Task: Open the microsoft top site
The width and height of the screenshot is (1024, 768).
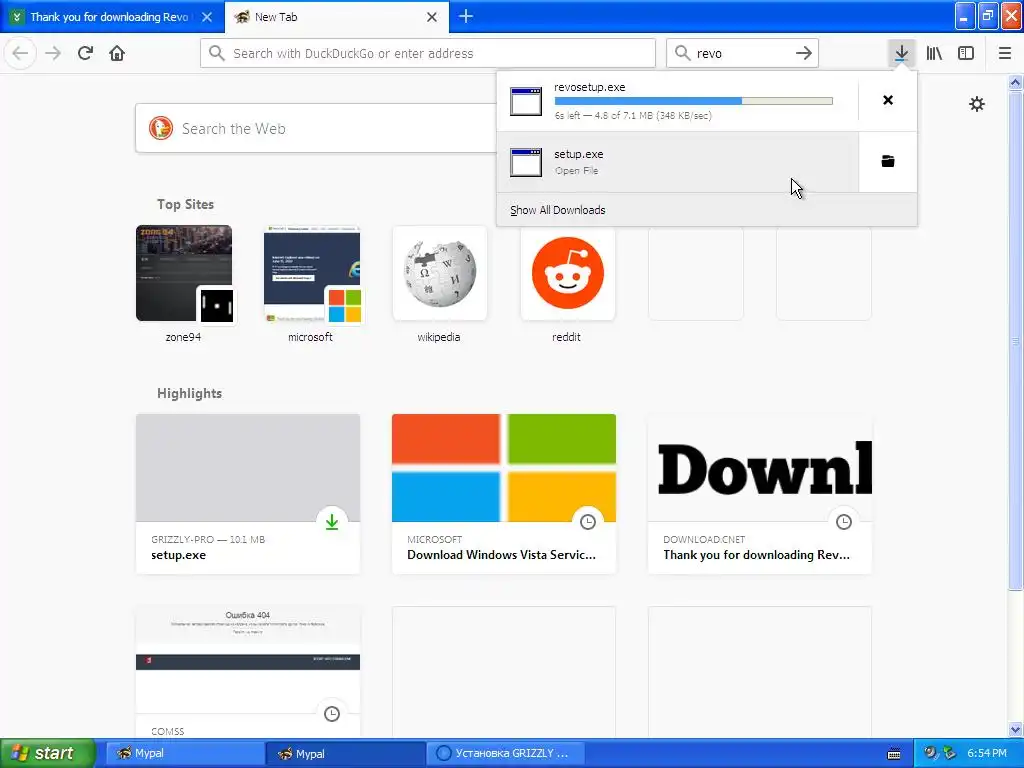Action: pos(311,285)
